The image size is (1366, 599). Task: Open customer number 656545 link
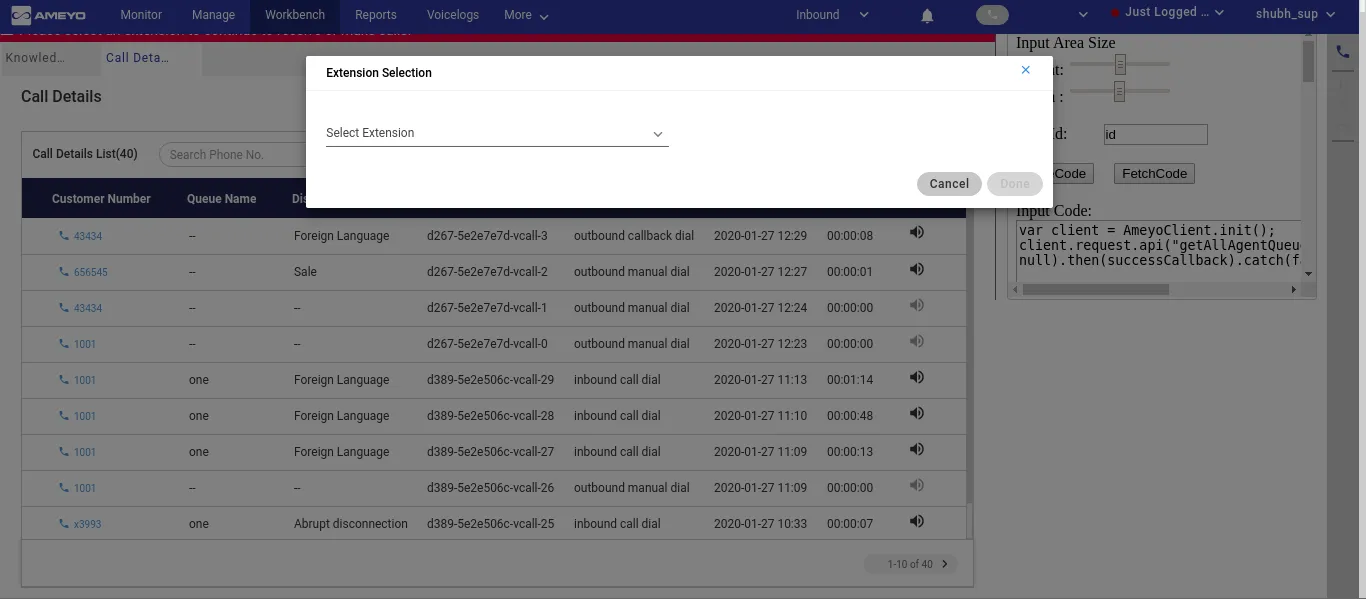pos(91,273)
